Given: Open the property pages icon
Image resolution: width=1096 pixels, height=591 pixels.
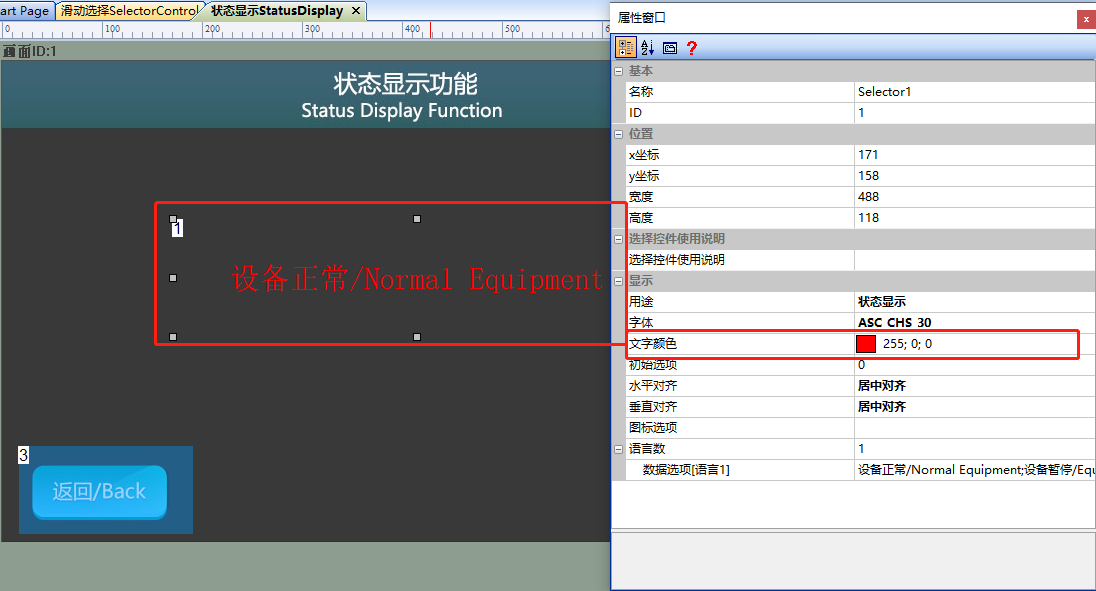Looking at the screenshot, I should coord(670,48).
